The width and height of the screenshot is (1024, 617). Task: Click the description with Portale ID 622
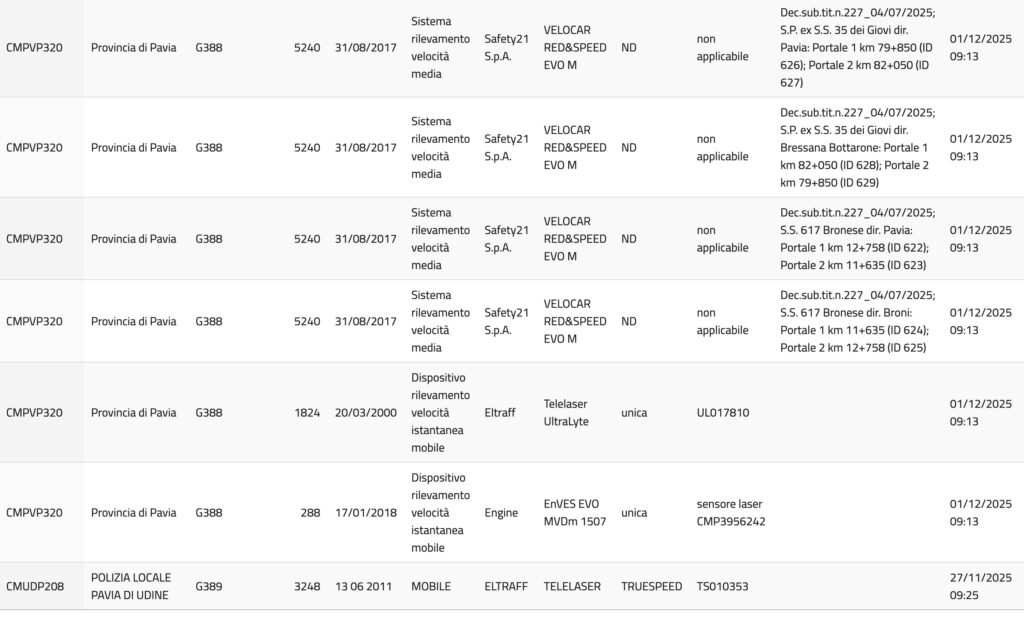coord(857,239)
